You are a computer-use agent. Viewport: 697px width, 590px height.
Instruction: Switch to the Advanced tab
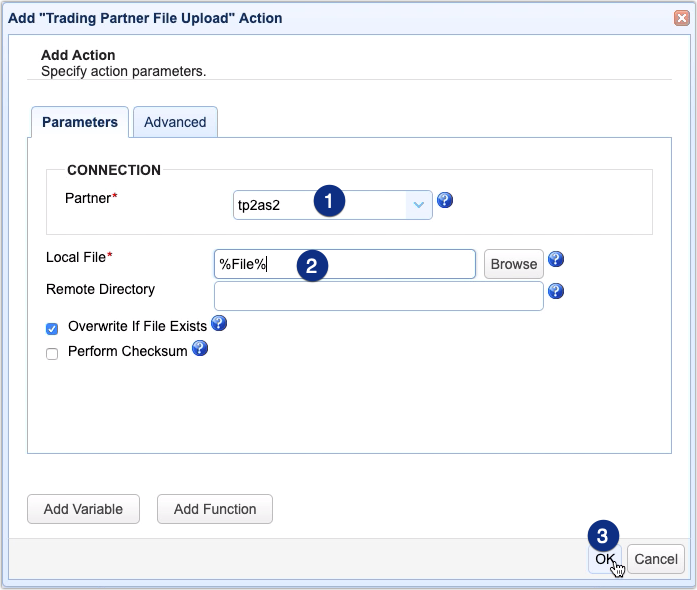tap(175, 122)
